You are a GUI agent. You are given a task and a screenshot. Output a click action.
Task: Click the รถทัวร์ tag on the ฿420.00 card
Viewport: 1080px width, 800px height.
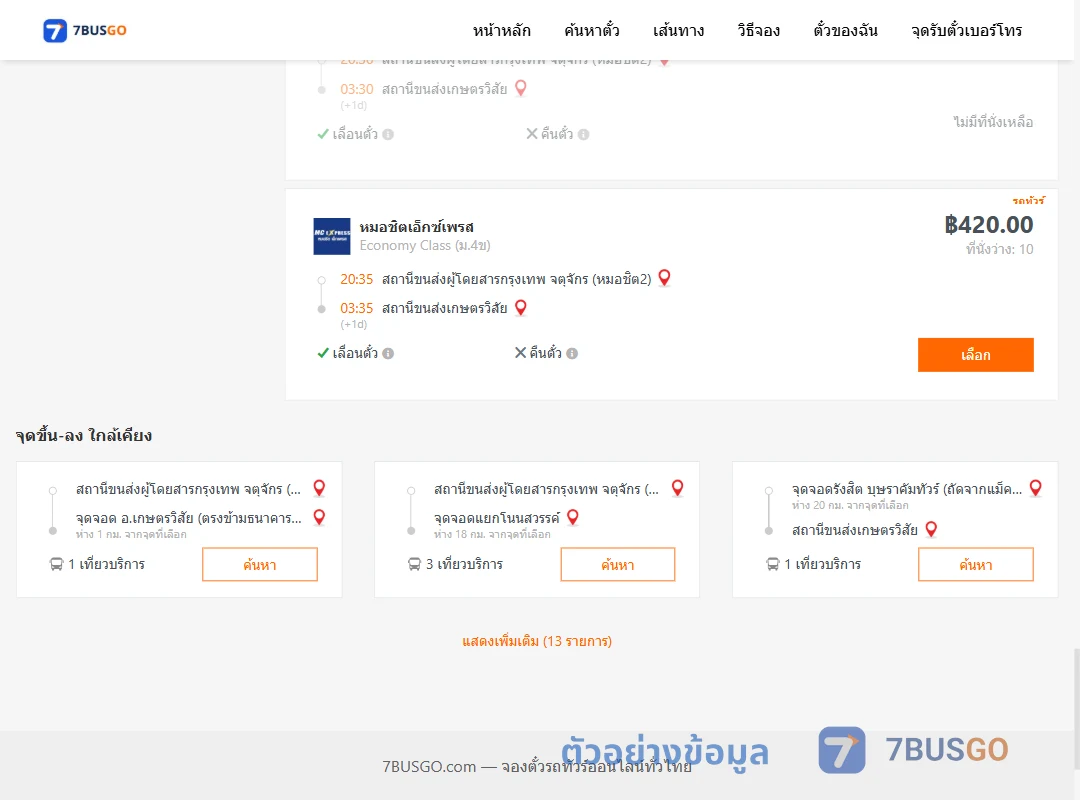[1028, 201]
